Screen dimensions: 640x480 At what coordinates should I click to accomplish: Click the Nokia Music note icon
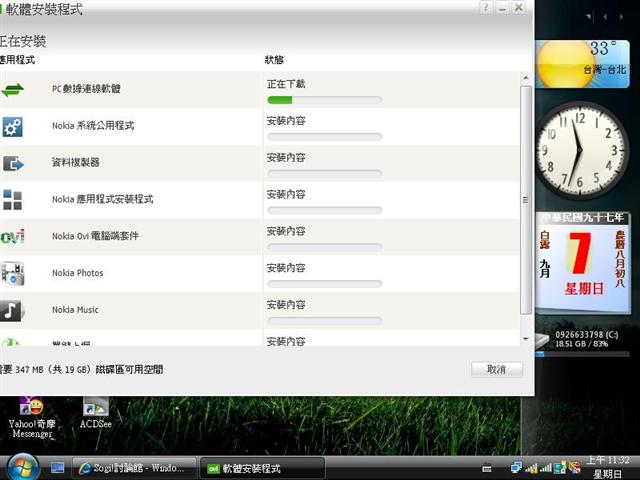pyautogui.click(x=11, y=311)
